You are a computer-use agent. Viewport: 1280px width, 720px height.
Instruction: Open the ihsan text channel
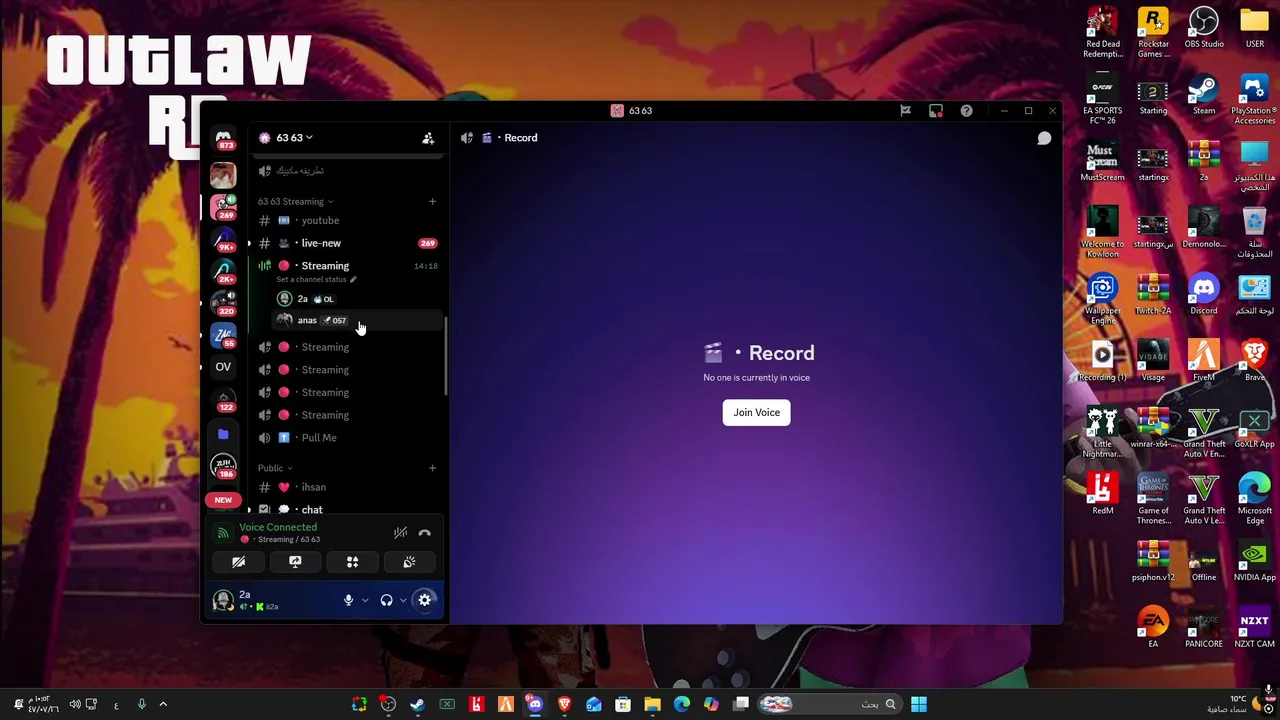[x=346, y=487]
